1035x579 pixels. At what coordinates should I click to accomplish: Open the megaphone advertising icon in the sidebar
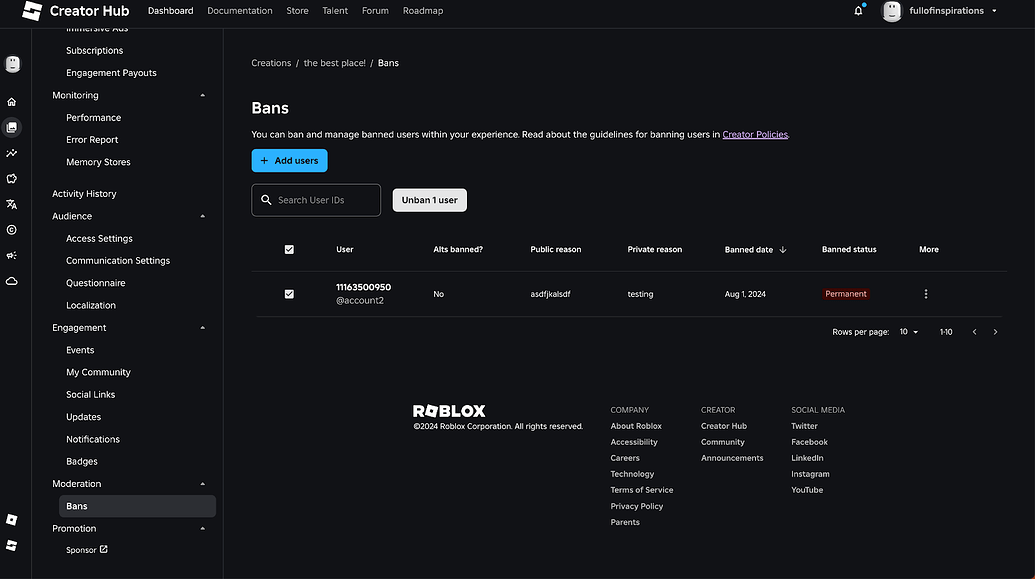(x=12, y=255)
